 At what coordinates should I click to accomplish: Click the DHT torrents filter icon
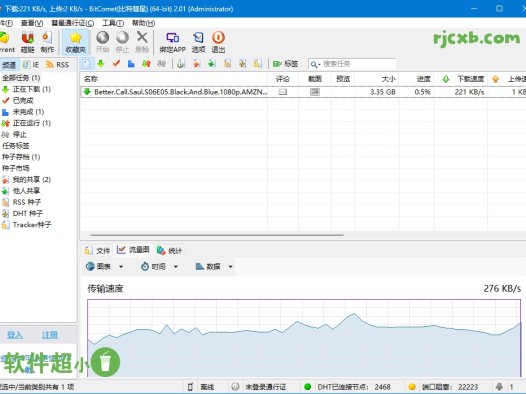tap(243, 64)
